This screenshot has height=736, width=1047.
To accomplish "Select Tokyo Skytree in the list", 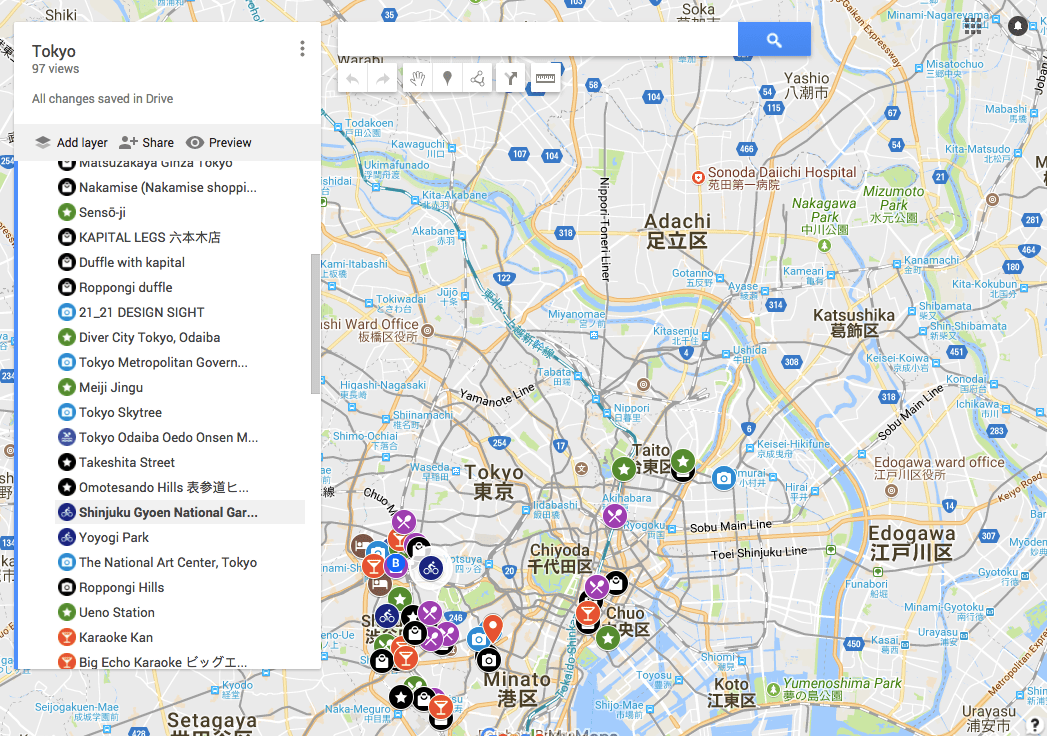I will (x=180, y=412).
